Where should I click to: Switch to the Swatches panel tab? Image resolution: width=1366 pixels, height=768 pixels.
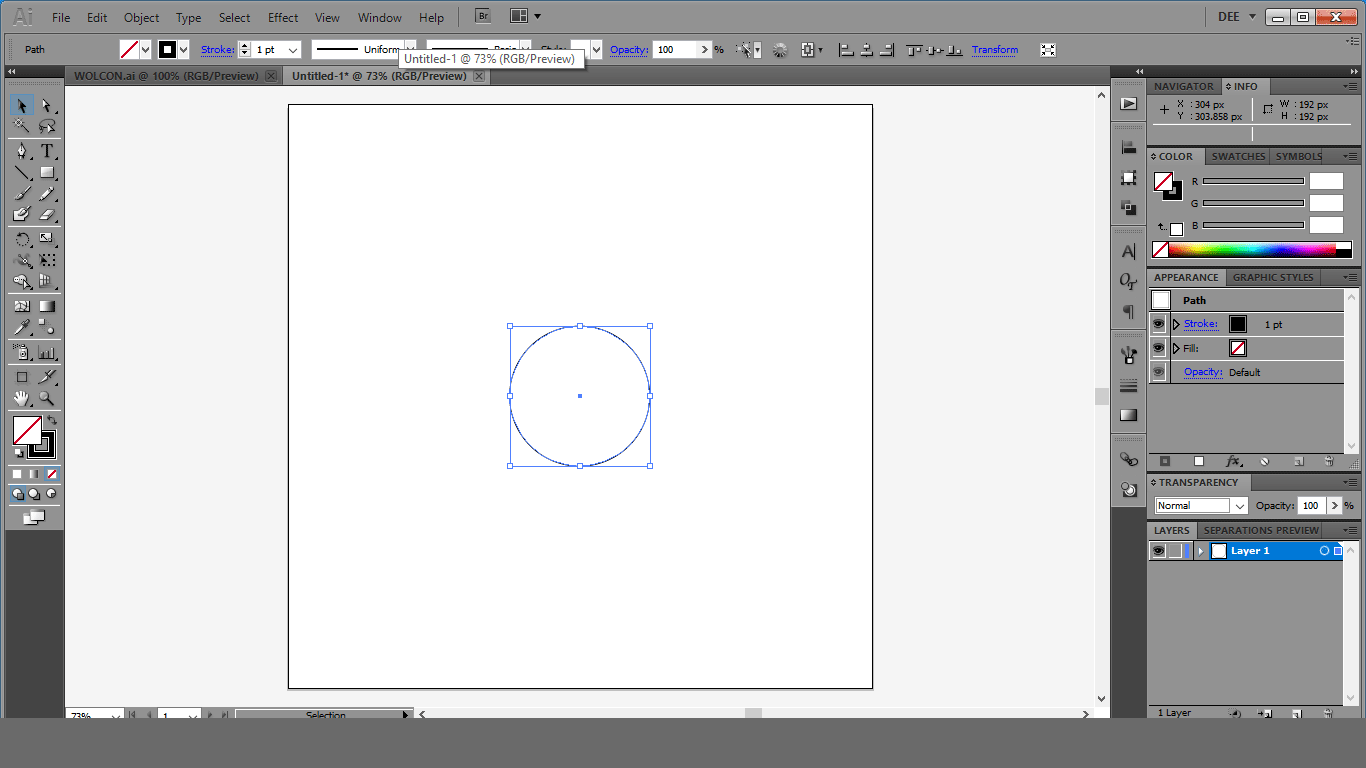click(1238, 156)
